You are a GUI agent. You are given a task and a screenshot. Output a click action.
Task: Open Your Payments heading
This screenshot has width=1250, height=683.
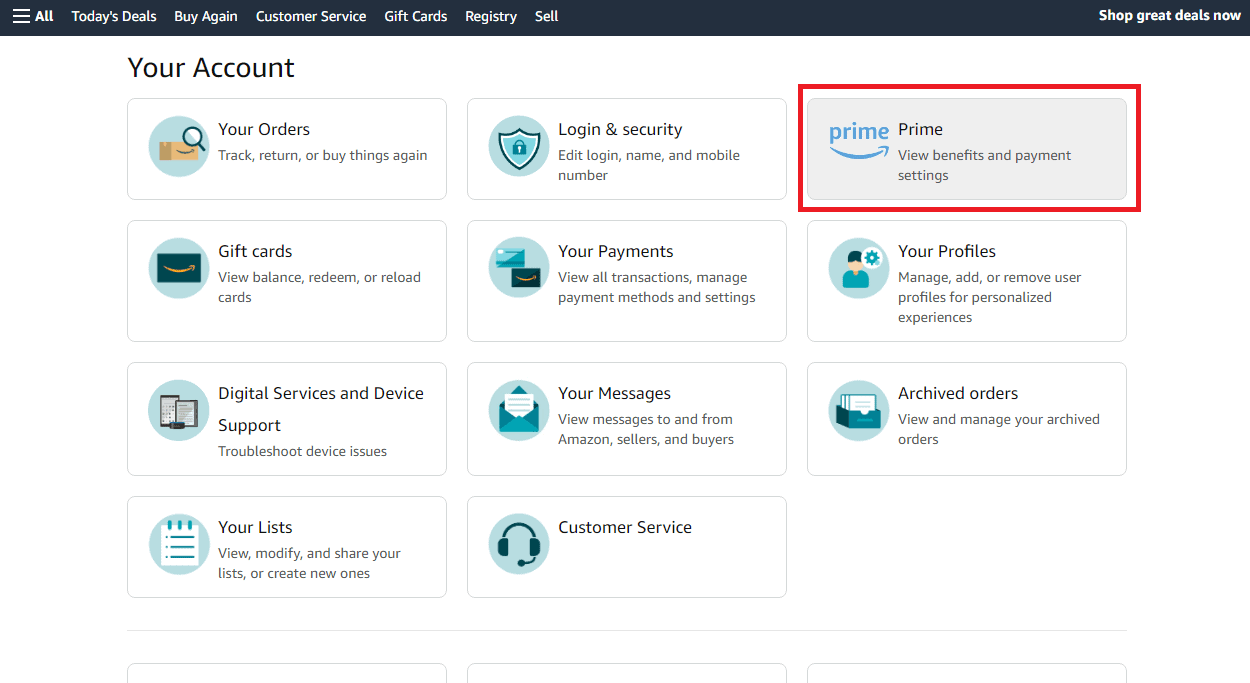click(x=616, y=251)
